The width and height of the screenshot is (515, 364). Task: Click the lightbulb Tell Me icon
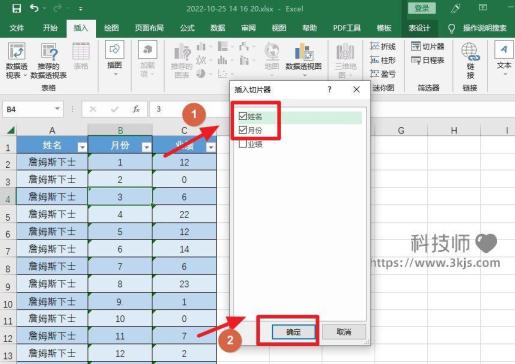pos(451,29)
